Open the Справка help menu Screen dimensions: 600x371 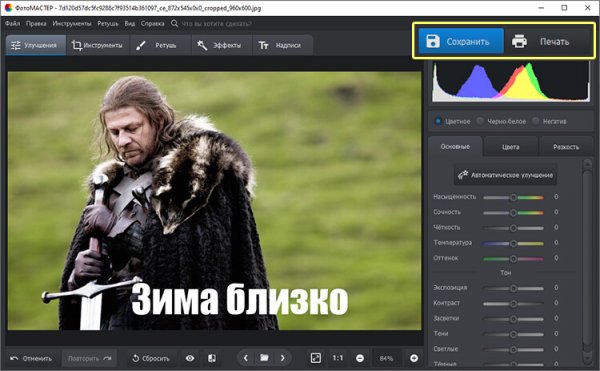(x=152, y=23)
